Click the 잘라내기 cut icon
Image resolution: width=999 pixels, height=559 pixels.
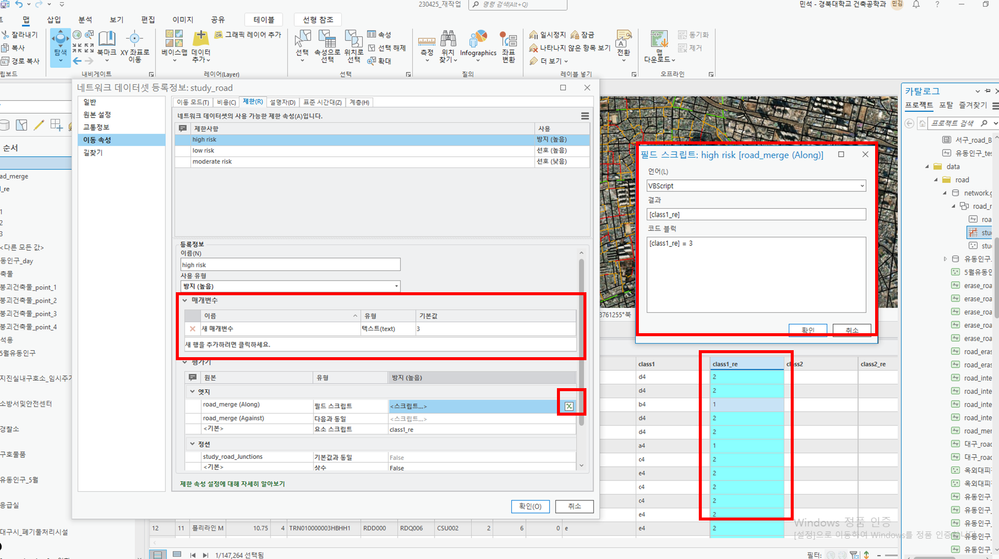tap(19, 35)
